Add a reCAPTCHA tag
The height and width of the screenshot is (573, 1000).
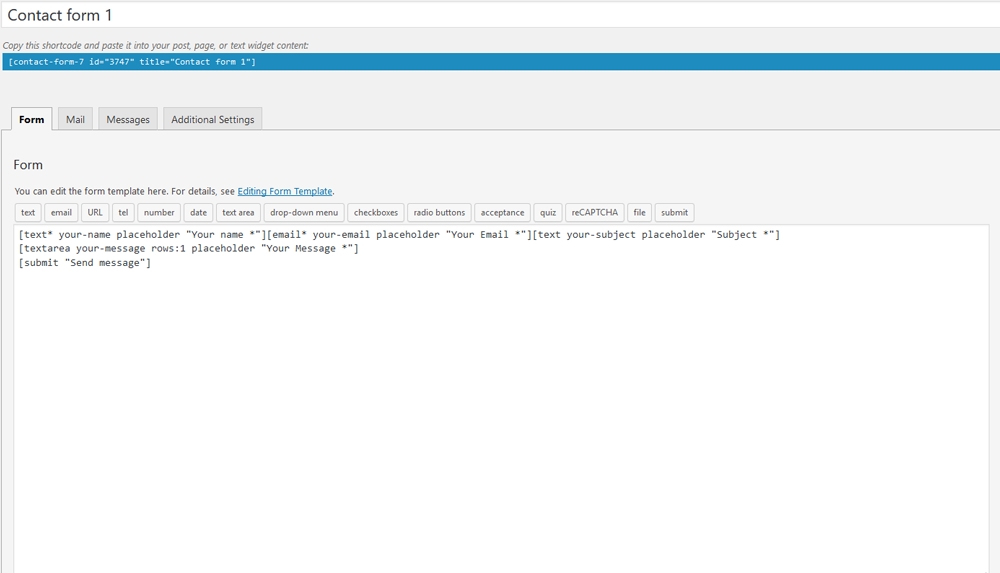(x=595, y=212)
